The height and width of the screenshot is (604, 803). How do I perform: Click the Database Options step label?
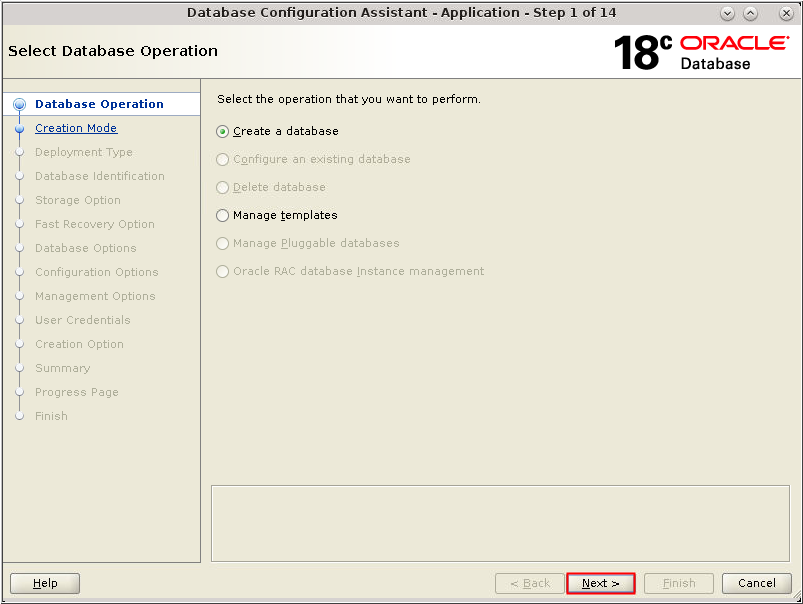point(86,248)
